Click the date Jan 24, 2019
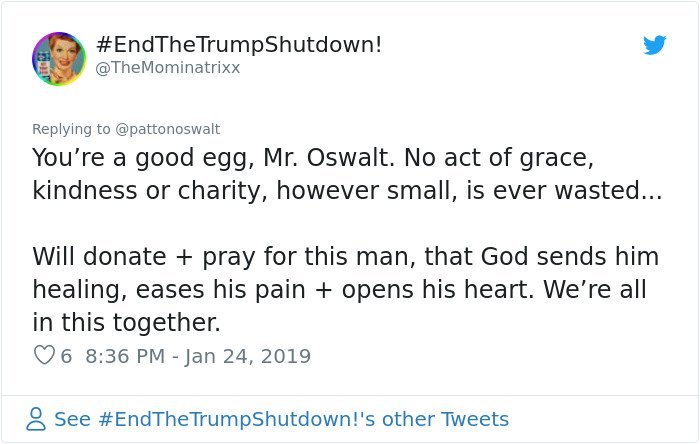The image size is (700, 444). tap(248, 356)
